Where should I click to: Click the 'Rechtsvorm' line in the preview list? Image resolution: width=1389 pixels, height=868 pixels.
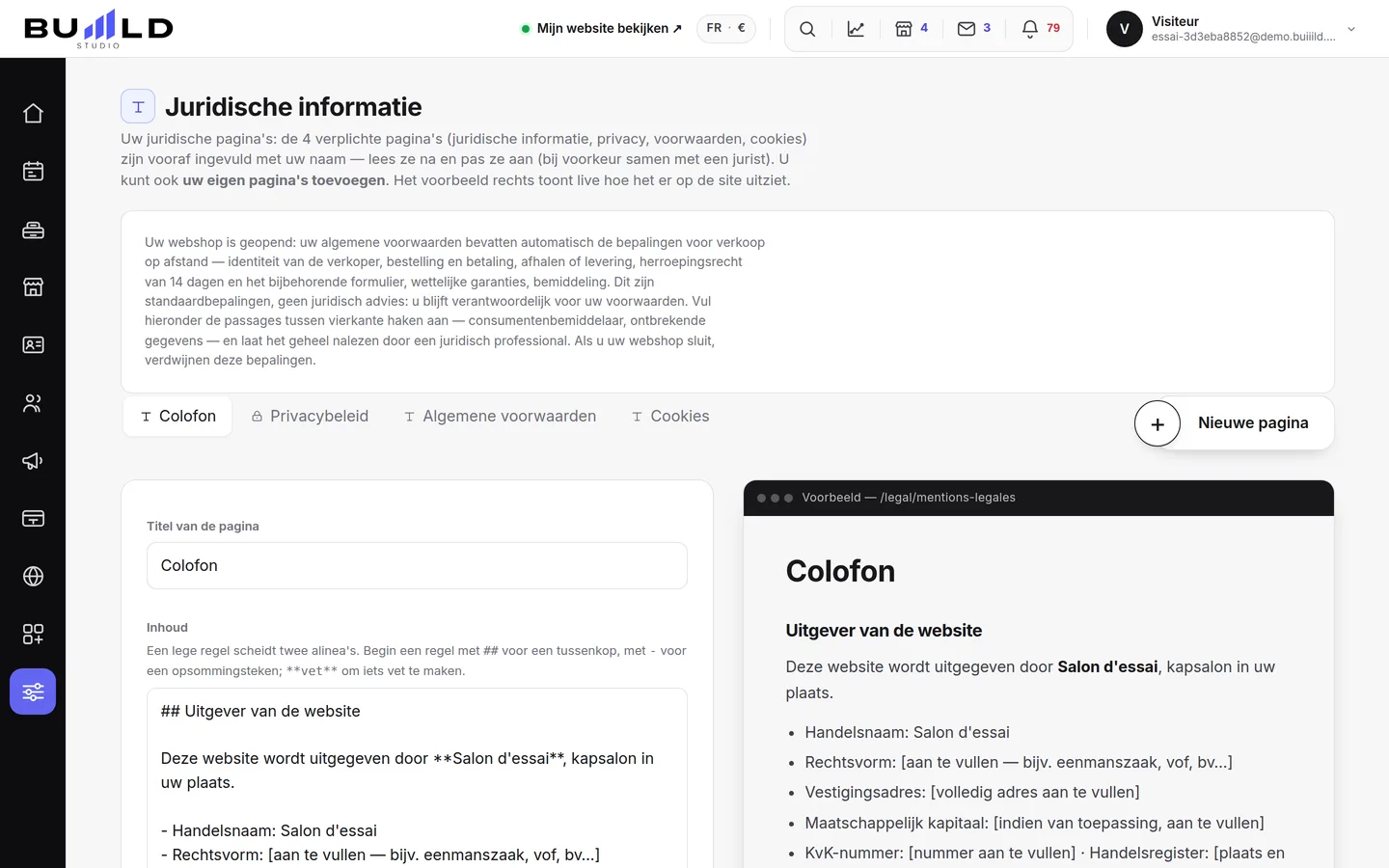1019,763
